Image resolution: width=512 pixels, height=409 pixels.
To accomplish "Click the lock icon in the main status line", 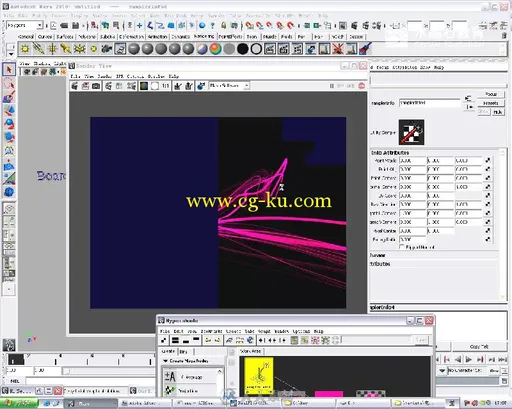I will point(223,25).
